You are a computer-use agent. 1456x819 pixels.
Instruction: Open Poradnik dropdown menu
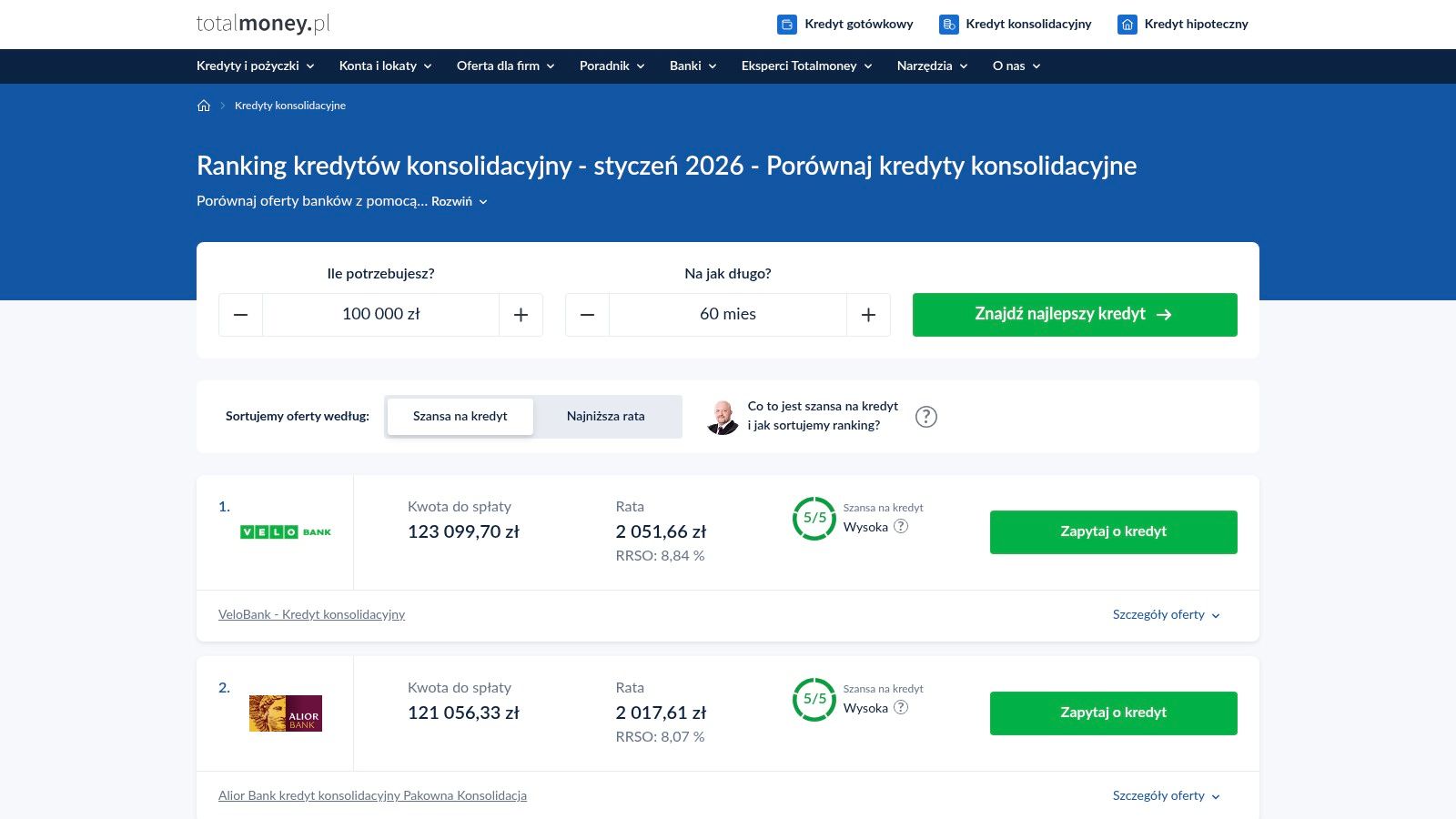612,66
